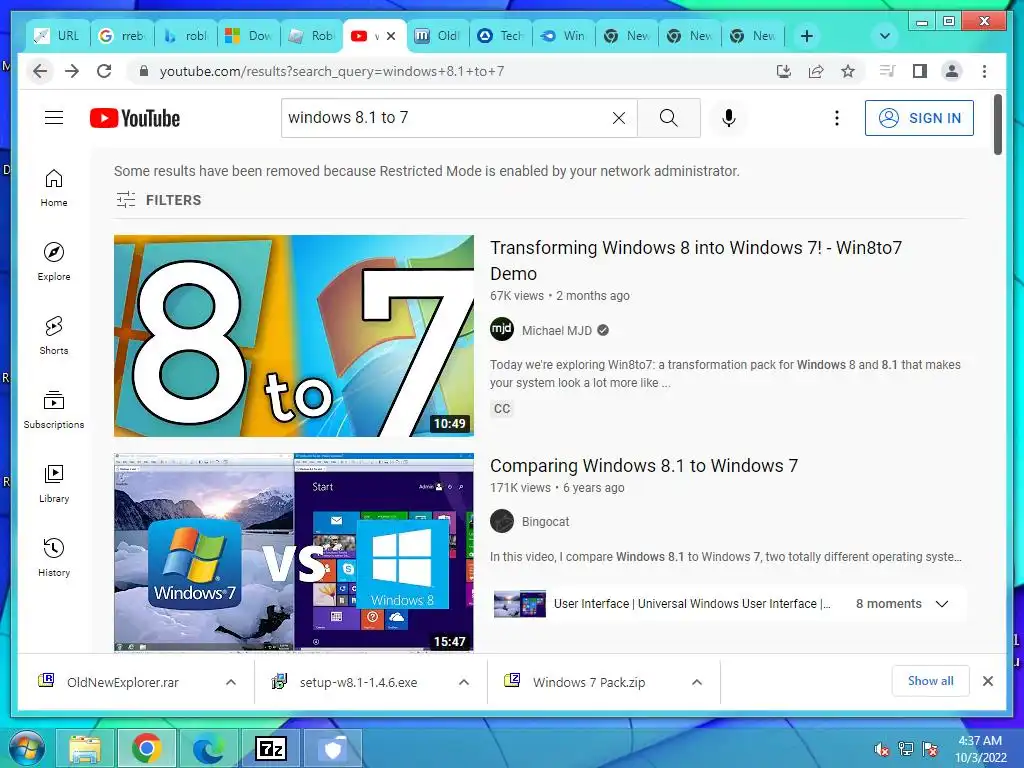This screenshot has width=1024, height=768.
Task: Open Michael MJD channel link
Action: [556, 330]
